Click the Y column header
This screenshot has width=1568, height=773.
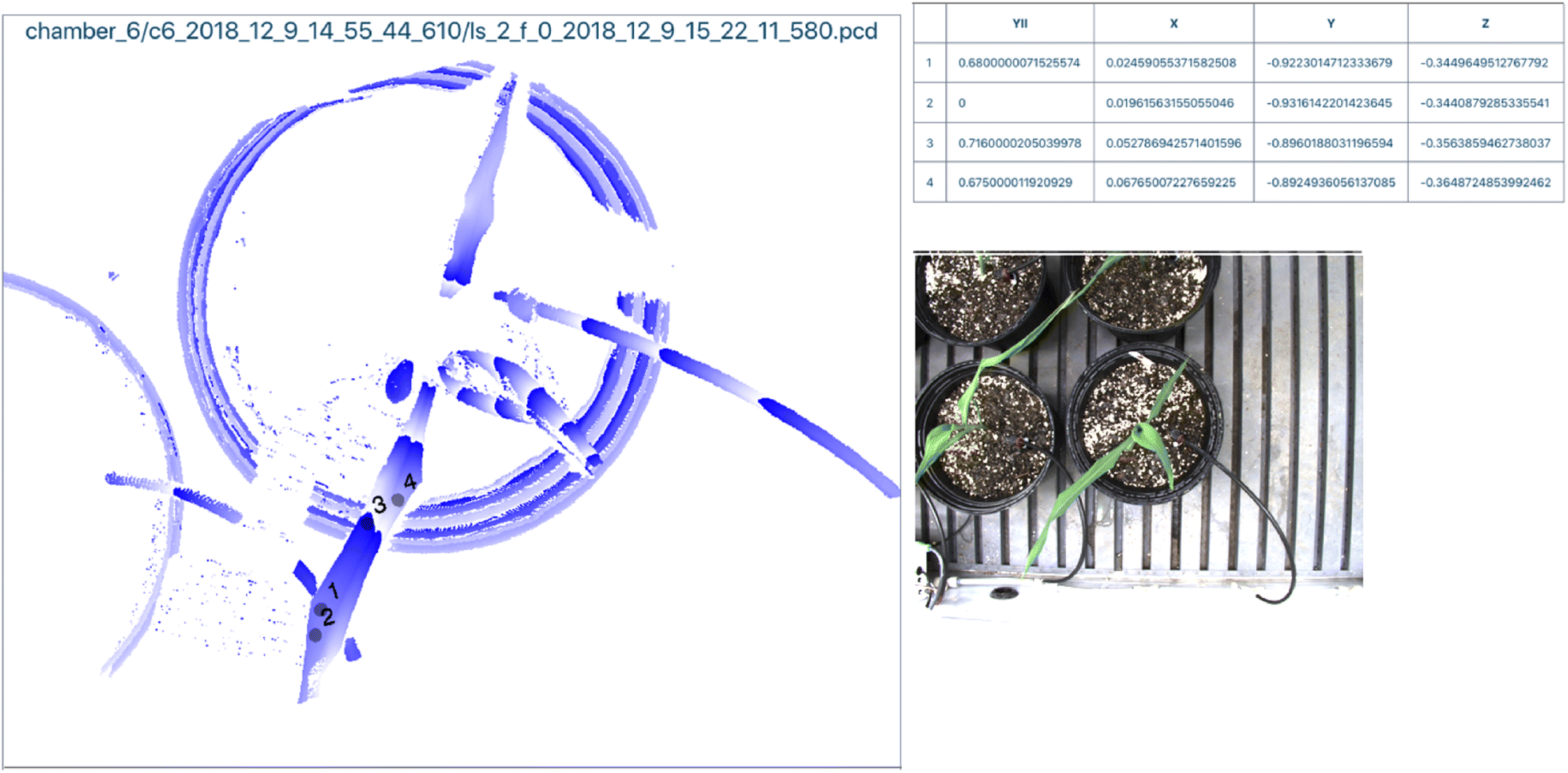[x=1331, y=23]
